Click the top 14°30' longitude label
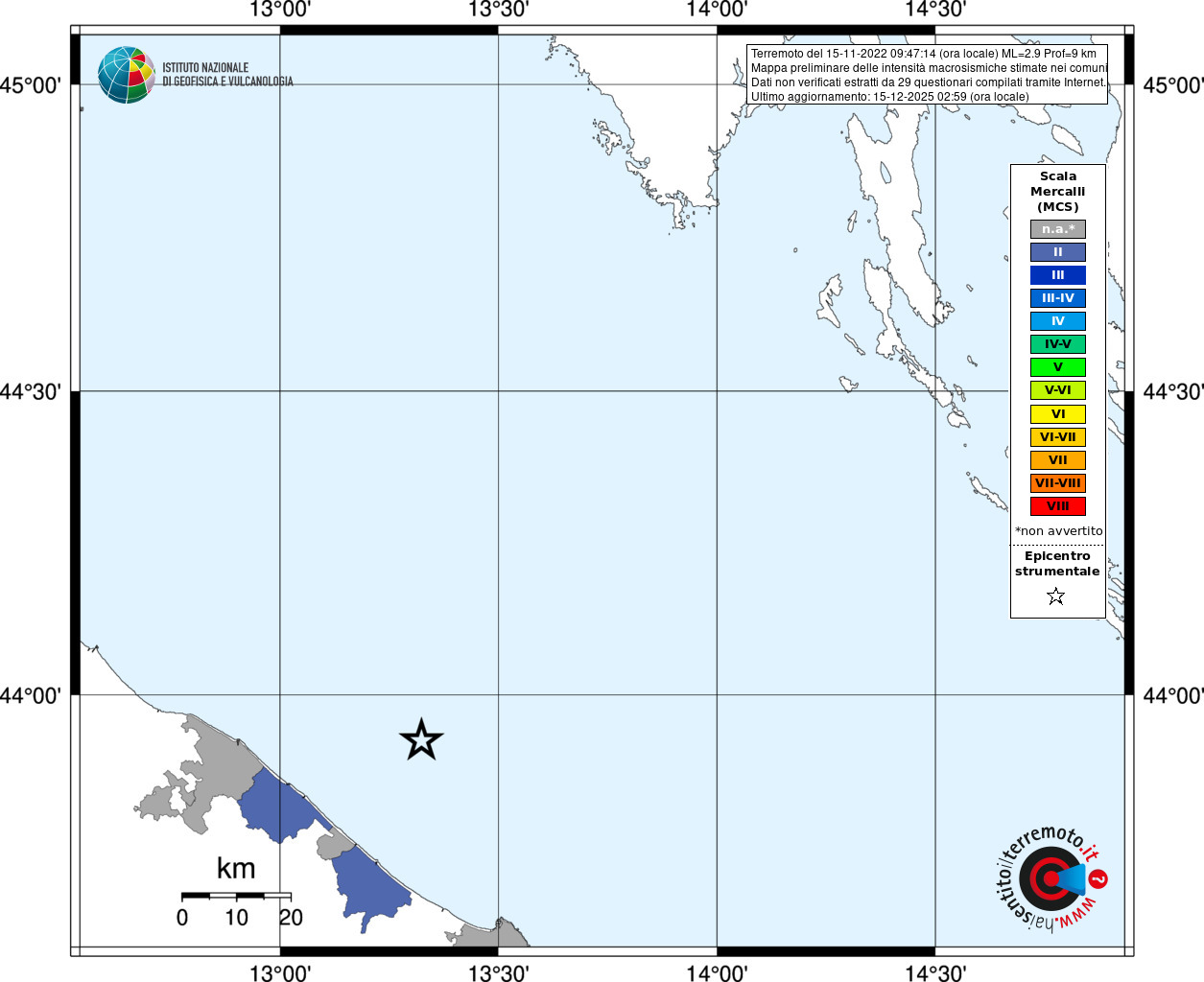This screenshot has height=982, width=1204. point(935,10)
